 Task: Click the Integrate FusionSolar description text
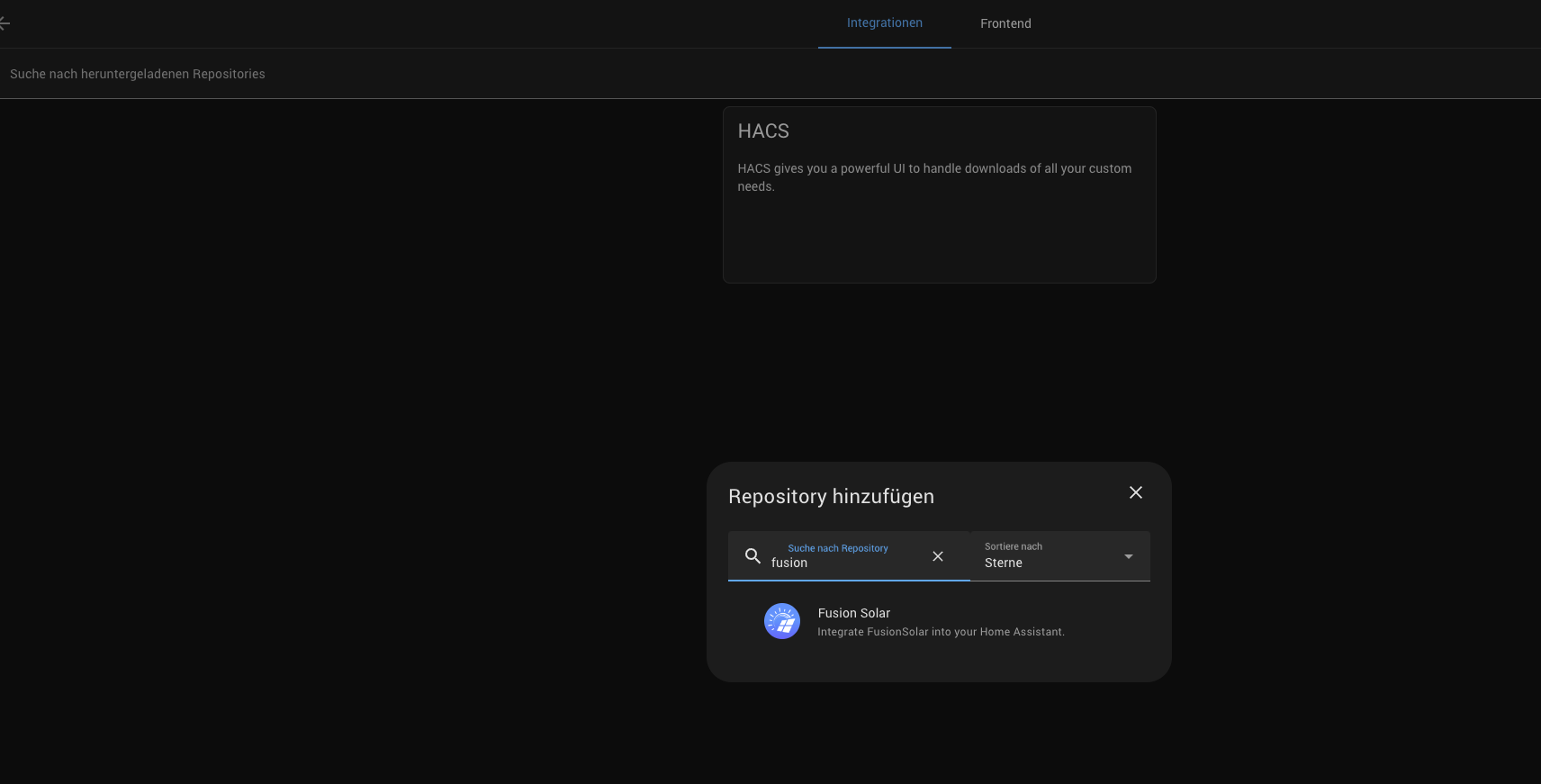pos(941,632)
